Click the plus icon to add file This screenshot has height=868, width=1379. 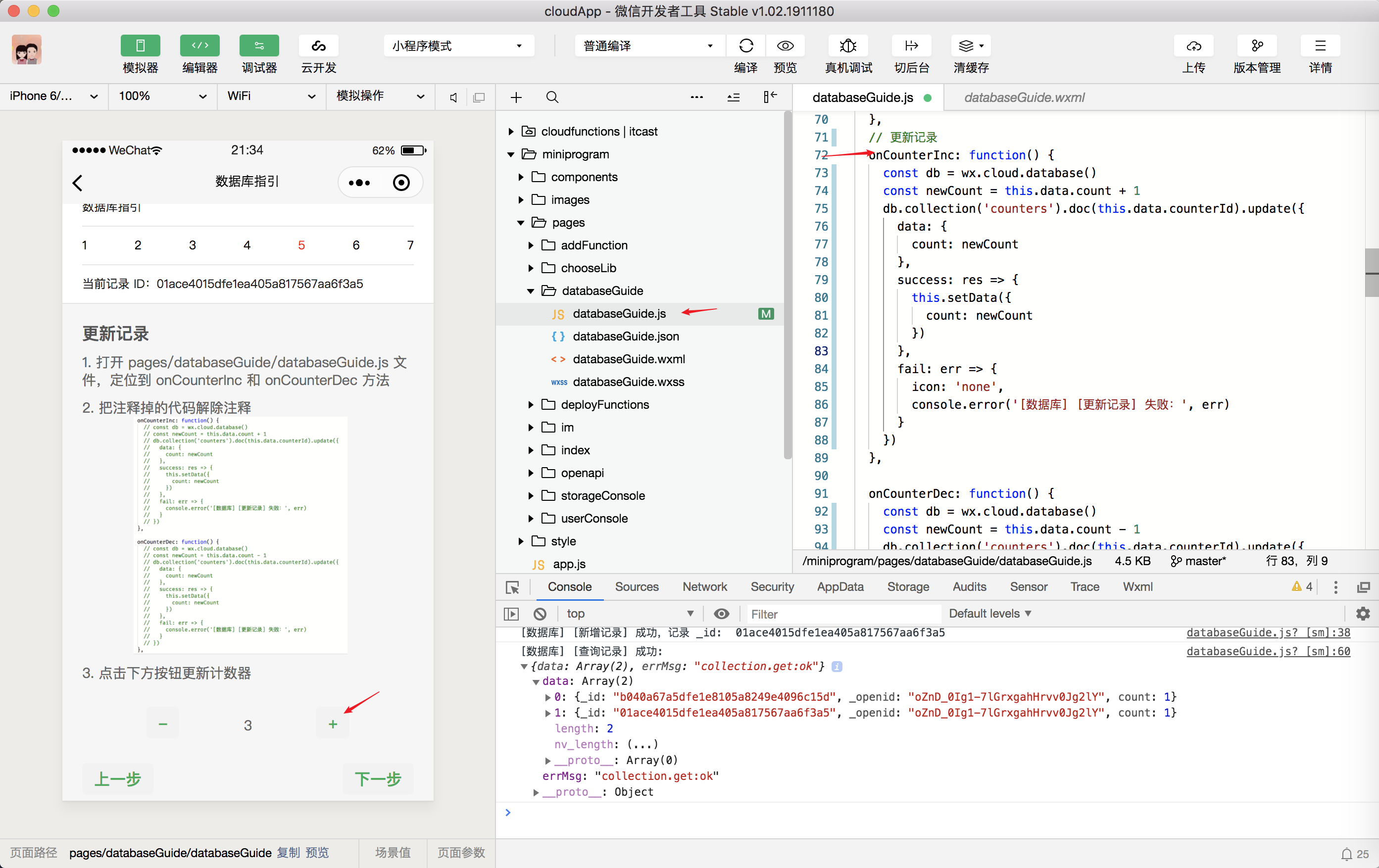coord(516,97)
